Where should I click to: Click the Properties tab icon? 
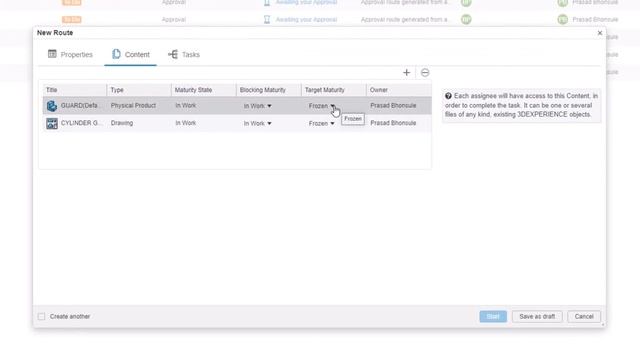(52, 54)
